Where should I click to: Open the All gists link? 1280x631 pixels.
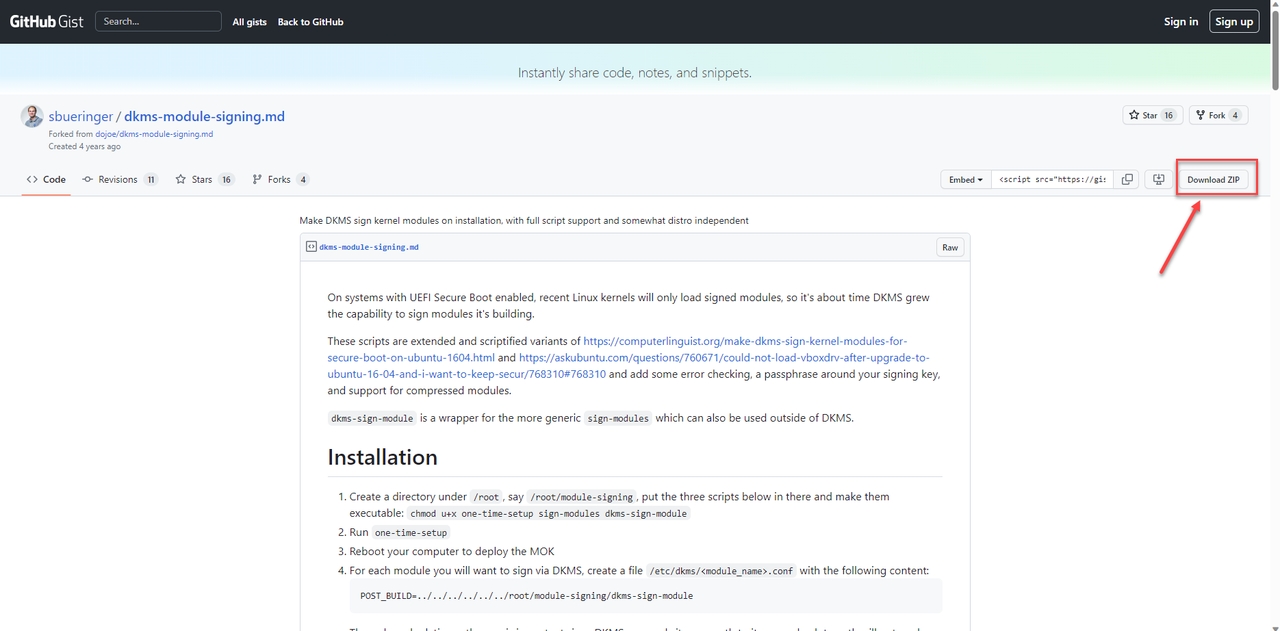point(249,21)
